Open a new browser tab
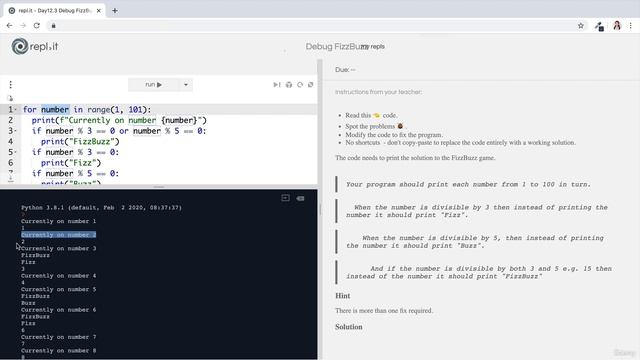This screenshot has width=640, height=360. pos(115,11)
